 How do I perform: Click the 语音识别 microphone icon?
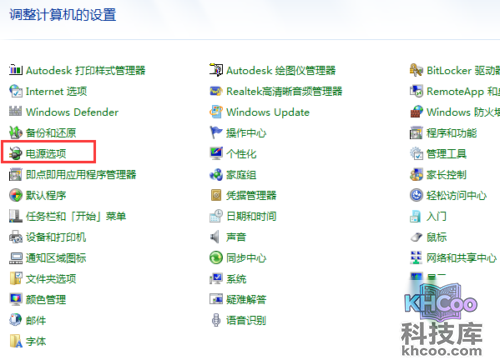[x=216, y=320]
